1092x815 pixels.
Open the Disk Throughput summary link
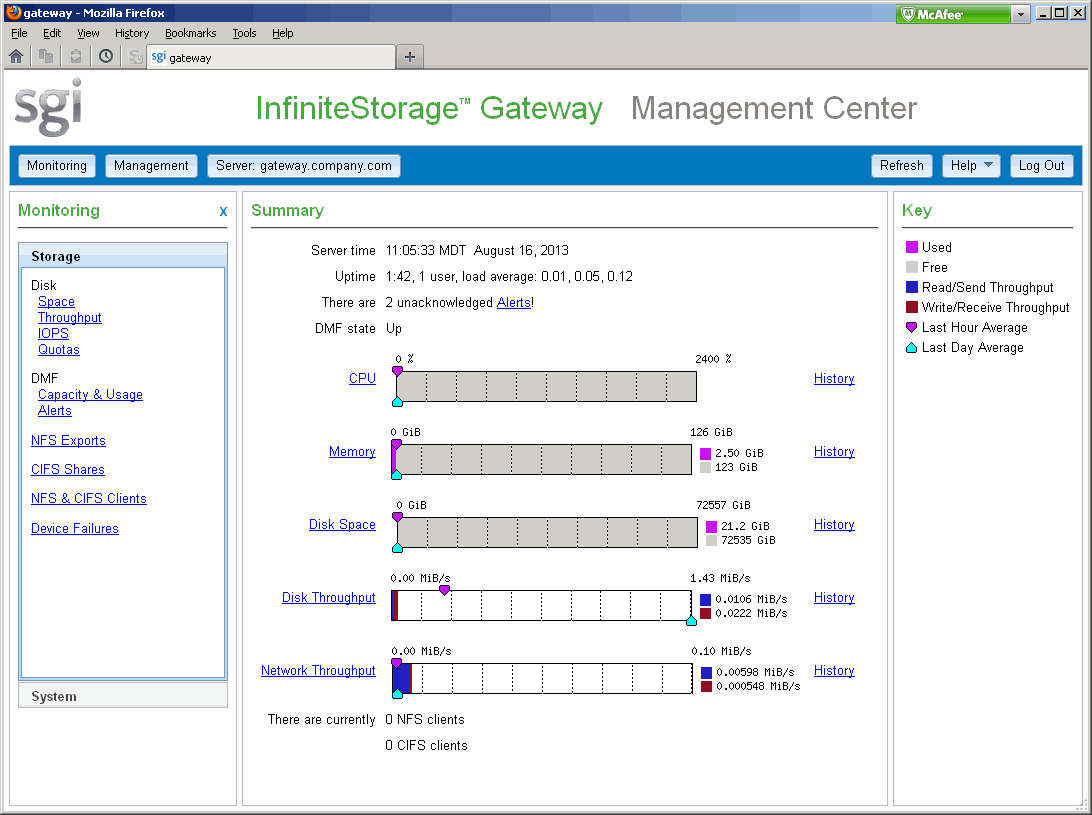328,598
